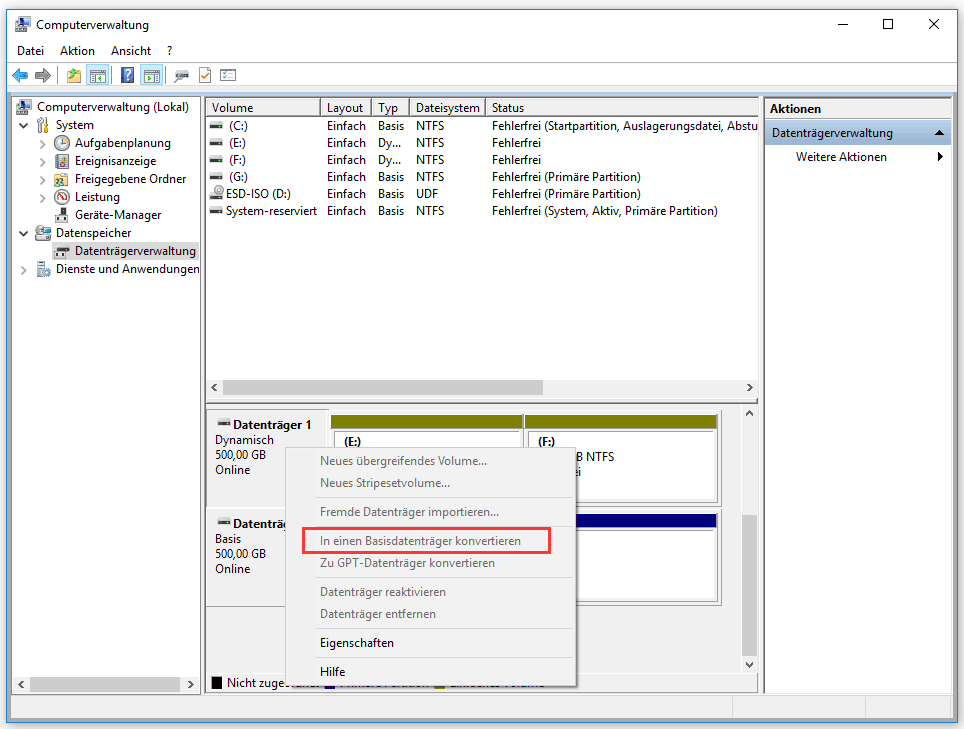
Task: Select the Ereignisanzeige icon in tree
Action: coord(62,161)
